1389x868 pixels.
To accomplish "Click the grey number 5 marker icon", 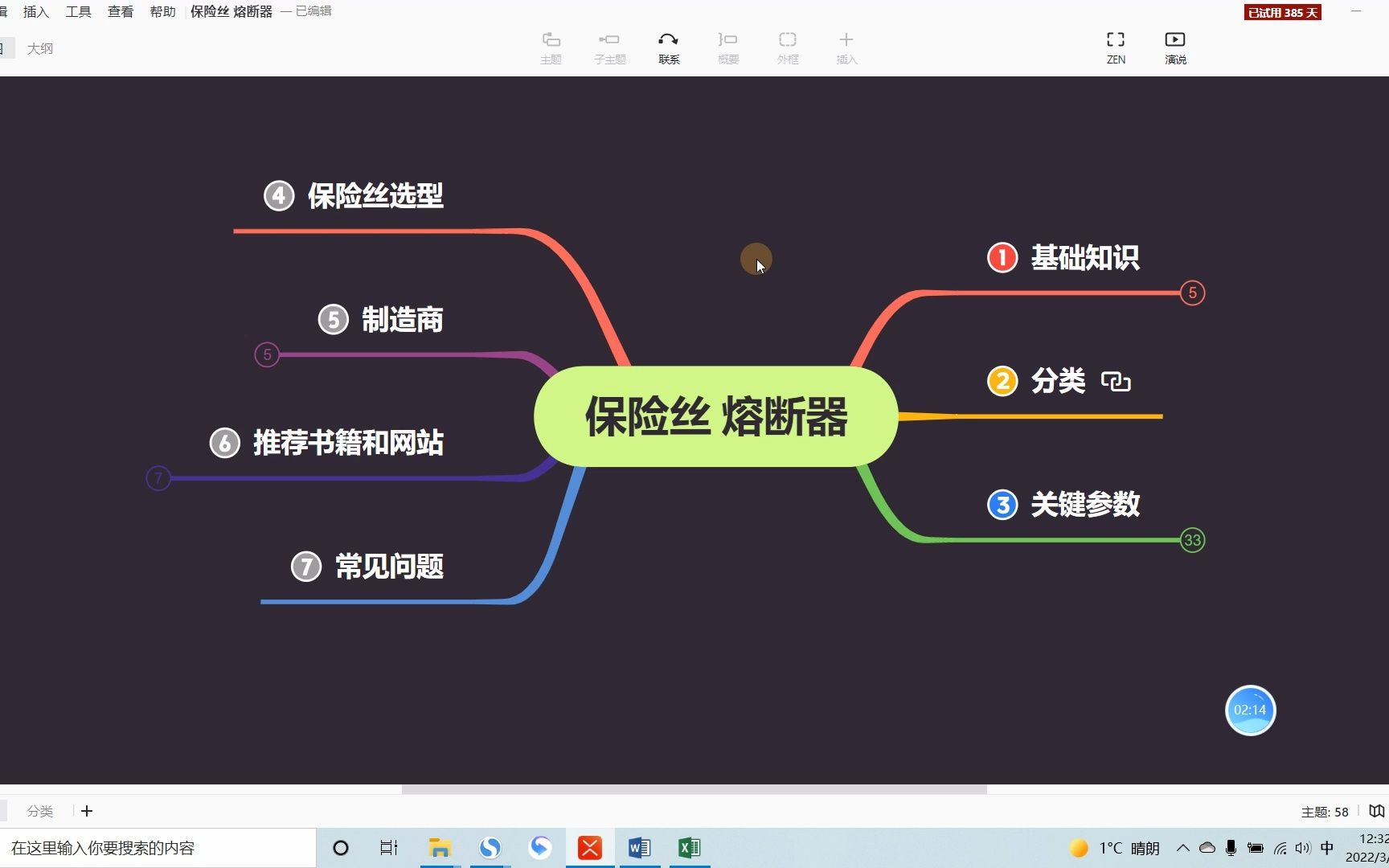I will point(334,319).
